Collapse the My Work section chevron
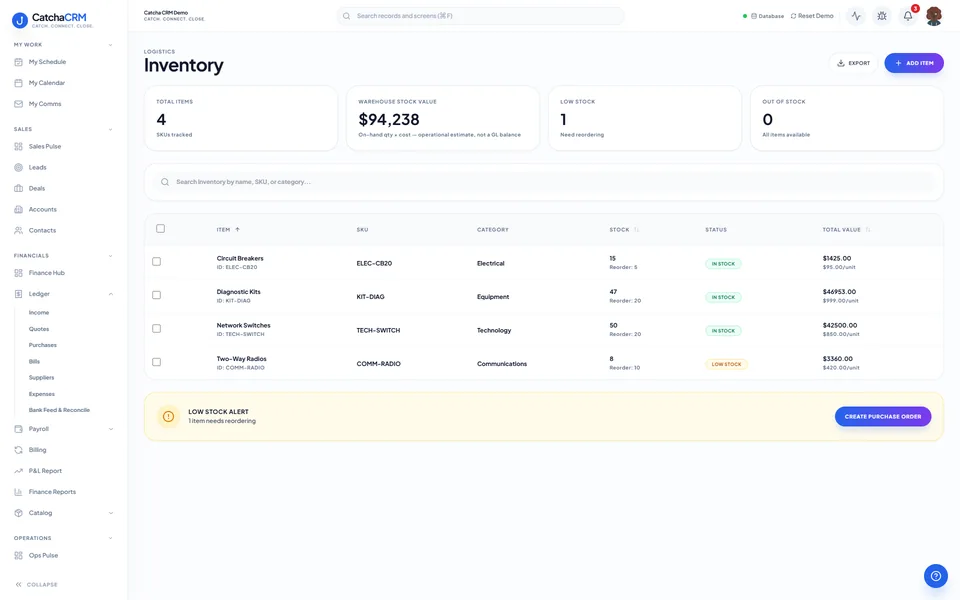 pyautogui.click(x=110, y=45)
